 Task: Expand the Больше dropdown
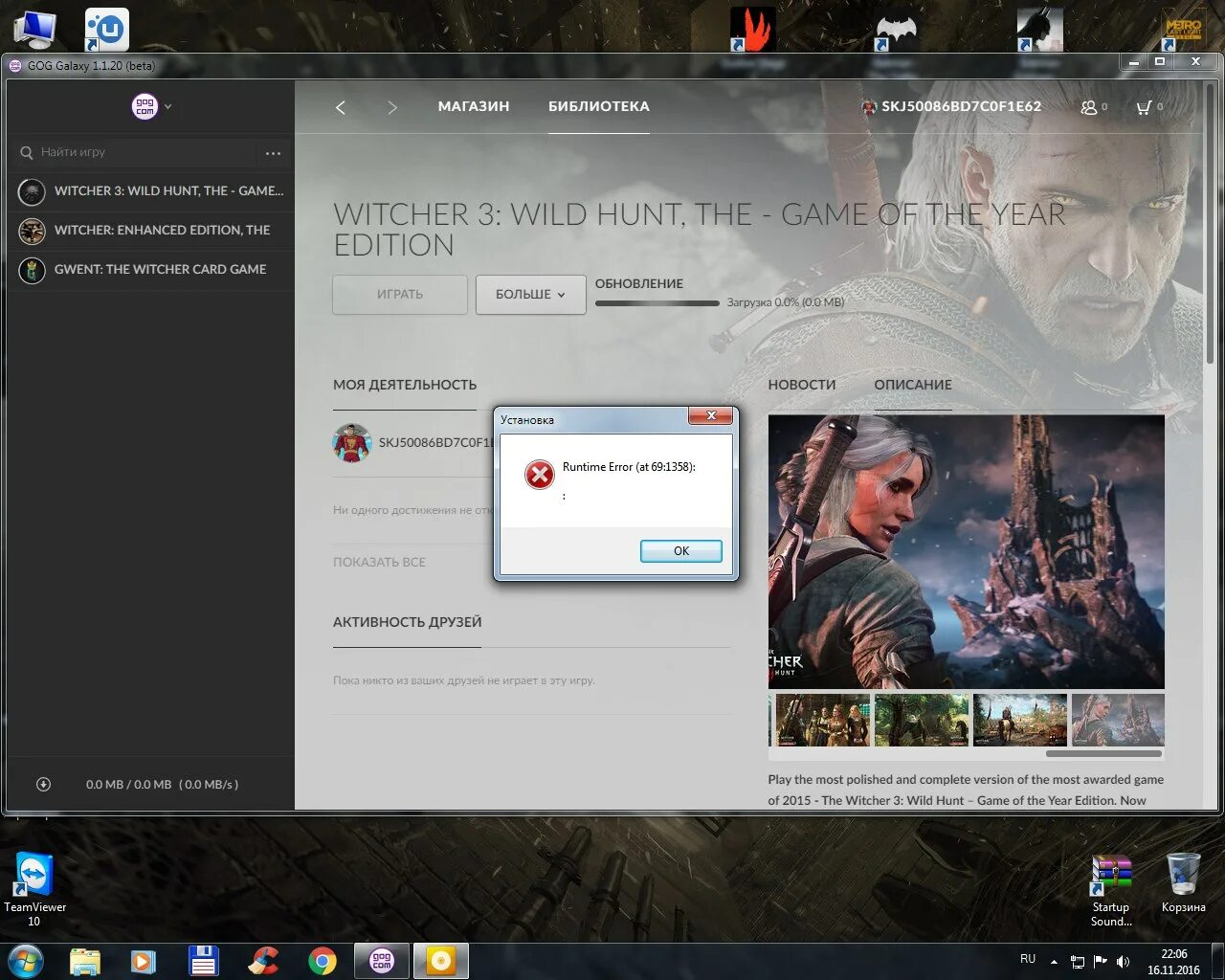click(x=530, y=295)
